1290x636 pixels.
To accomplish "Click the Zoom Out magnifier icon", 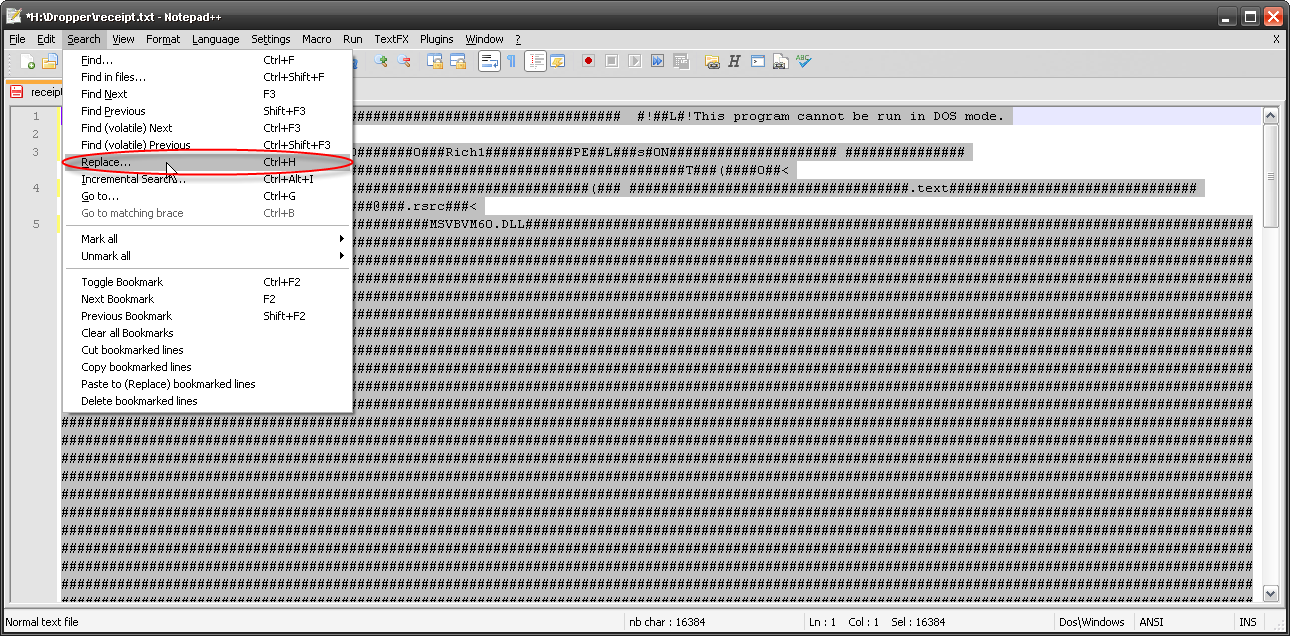I will (x=403, y=61).
